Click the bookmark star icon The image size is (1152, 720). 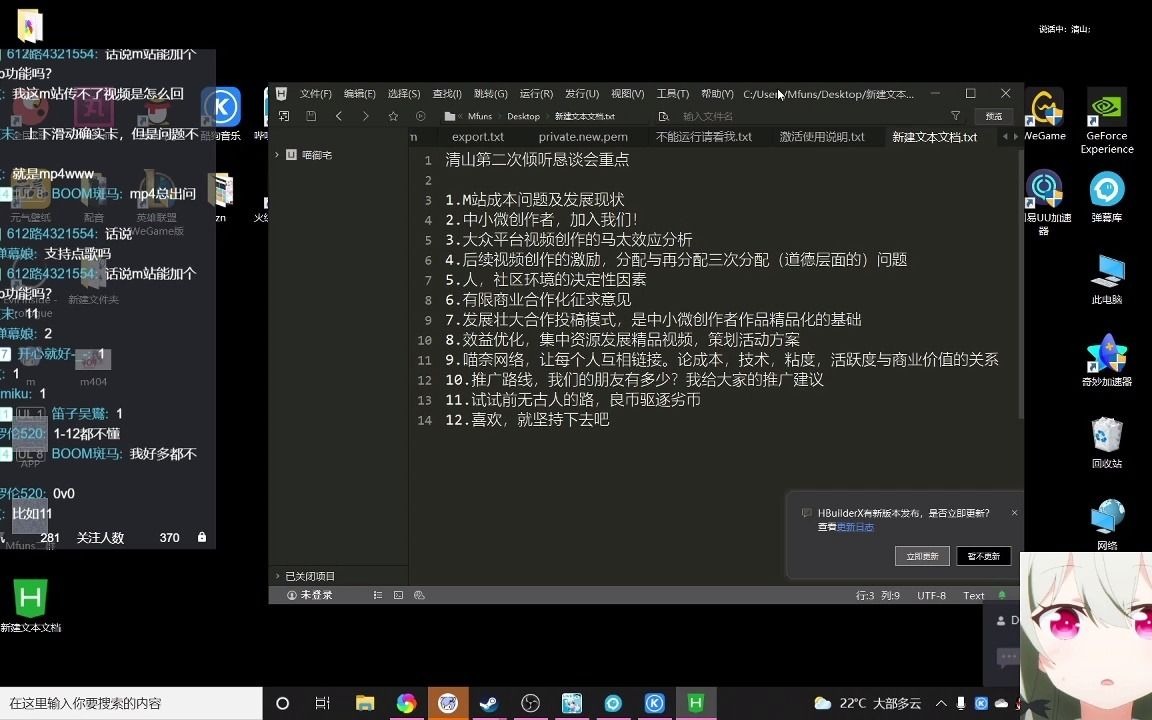(x=393, y=116)
